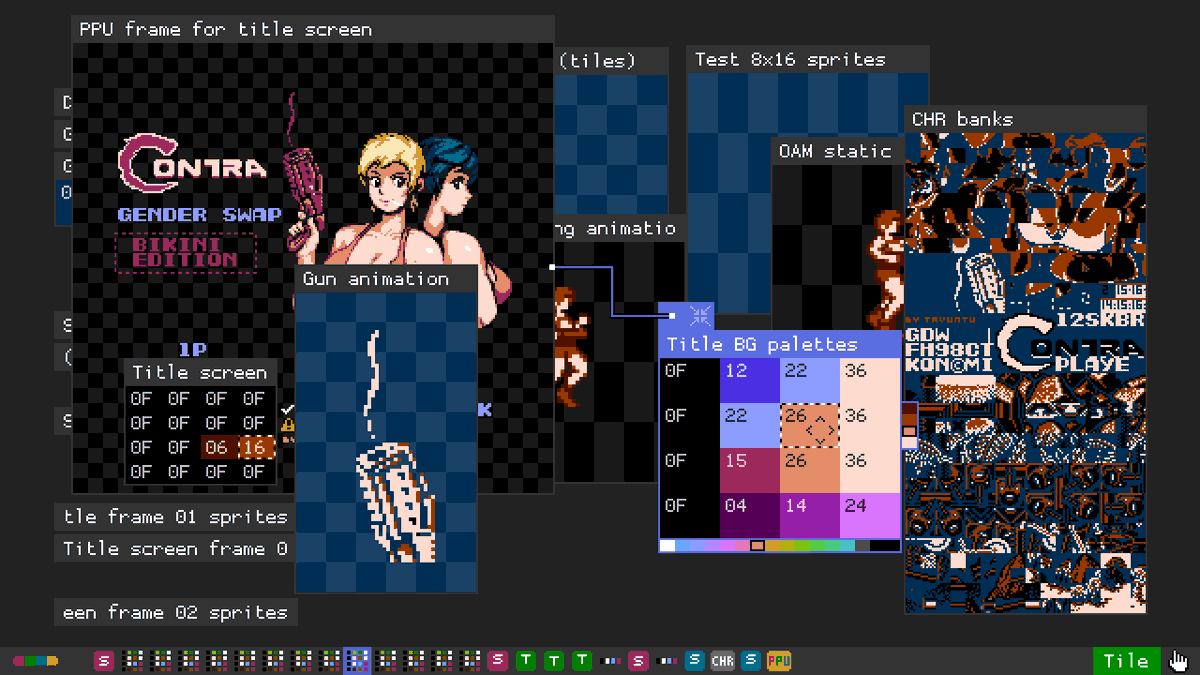The height and width of the screenshot is (675, 1200).
Task: Select the Title BG palettes title bar
Action: tap(780, 344)
